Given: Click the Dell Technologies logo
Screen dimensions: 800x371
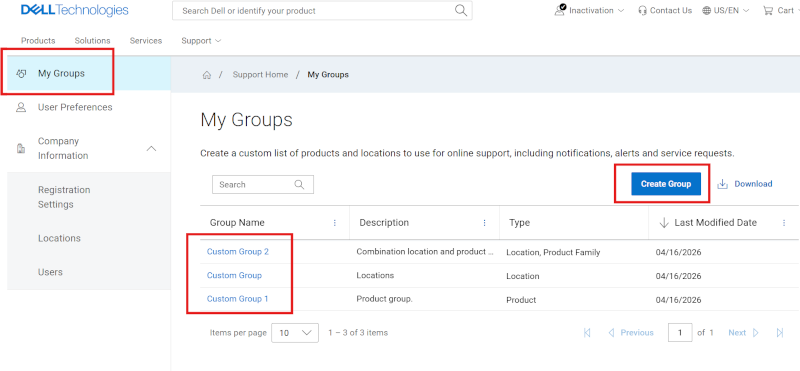Looking at the screenshot, I should click(x=74, y=10).
